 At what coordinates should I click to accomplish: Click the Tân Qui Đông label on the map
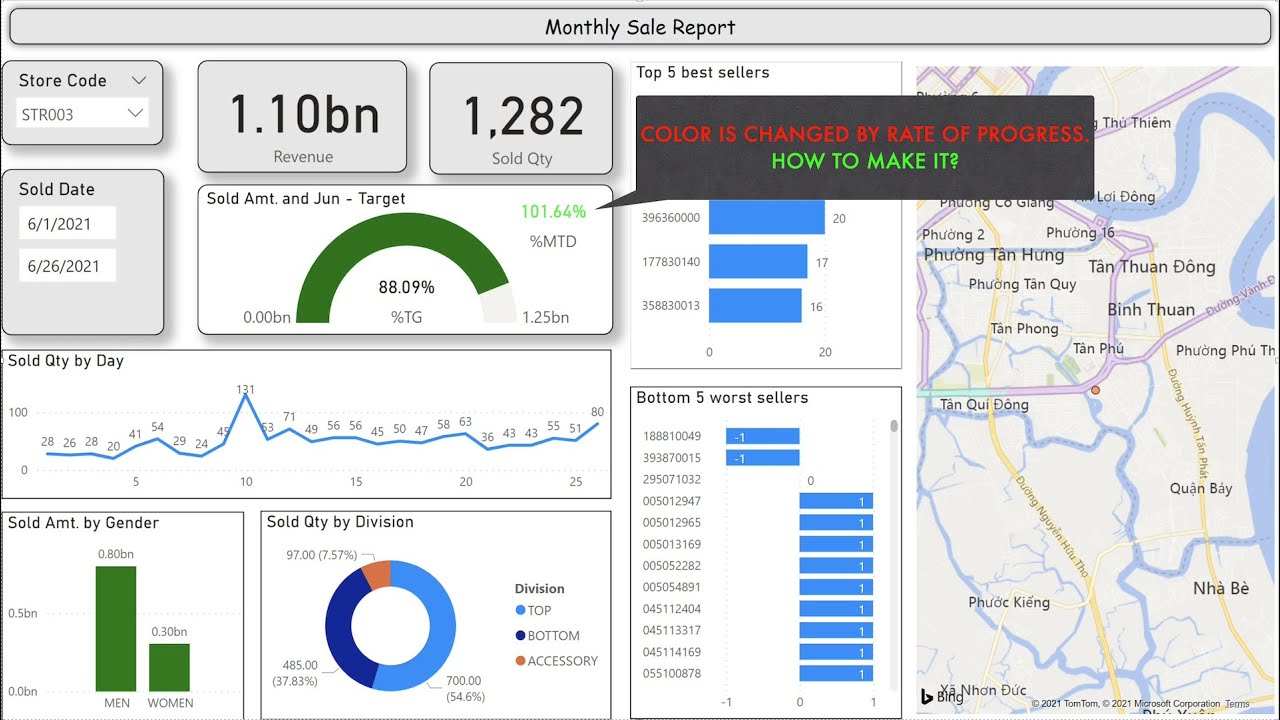coord(985,404)
